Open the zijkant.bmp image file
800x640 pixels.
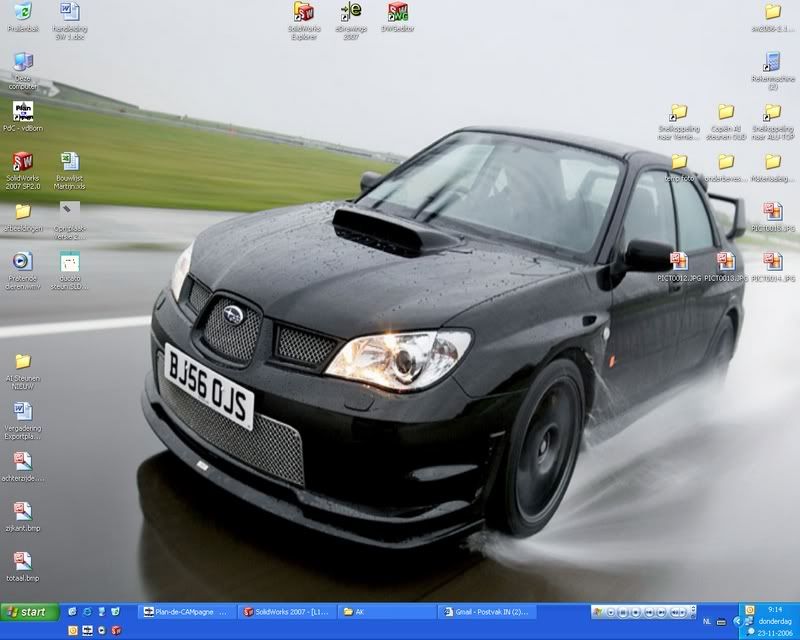tap(22, 517)
